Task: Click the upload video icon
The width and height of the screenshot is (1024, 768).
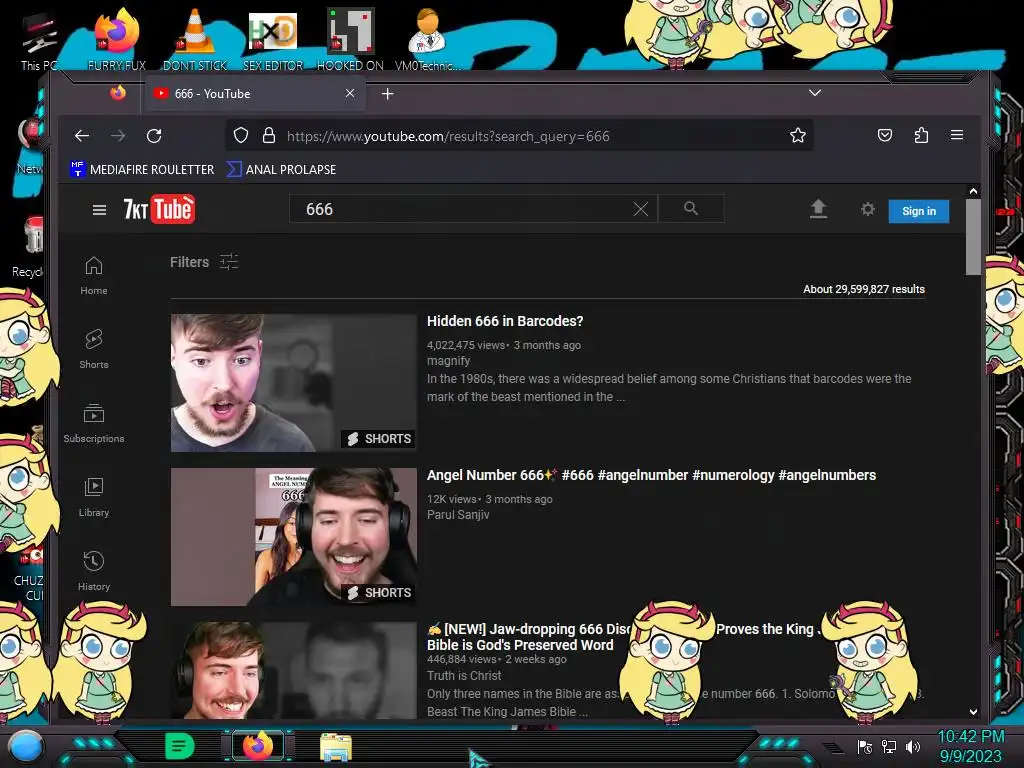Action: point(818,209)
